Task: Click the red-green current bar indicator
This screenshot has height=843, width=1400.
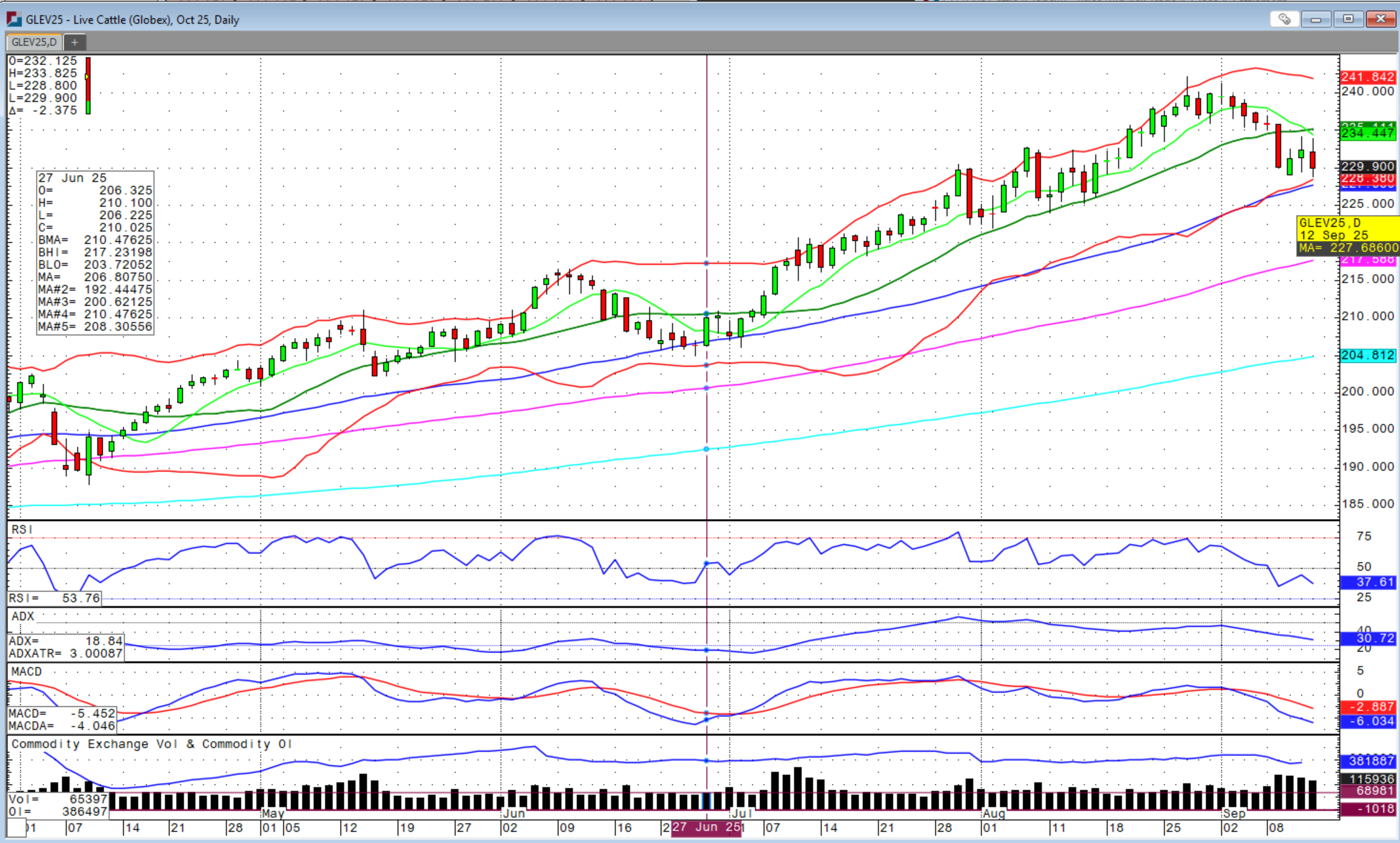Action: point(88,85)
